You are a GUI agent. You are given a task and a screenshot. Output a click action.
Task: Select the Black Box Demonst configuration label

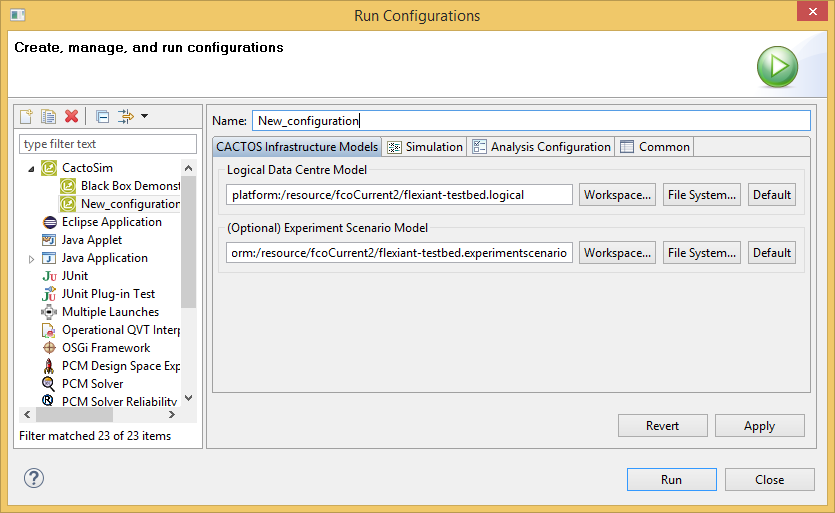tap(130, 186)
